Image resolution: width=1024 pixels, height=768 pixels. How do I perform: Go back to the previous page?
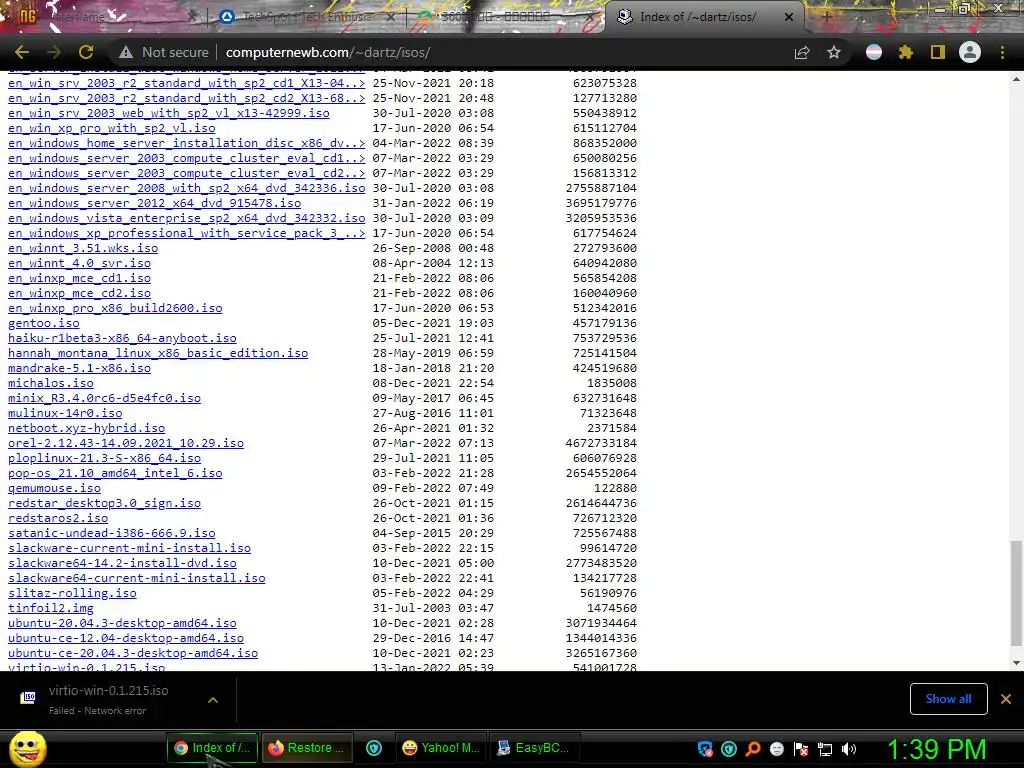(x=22, y=52)
